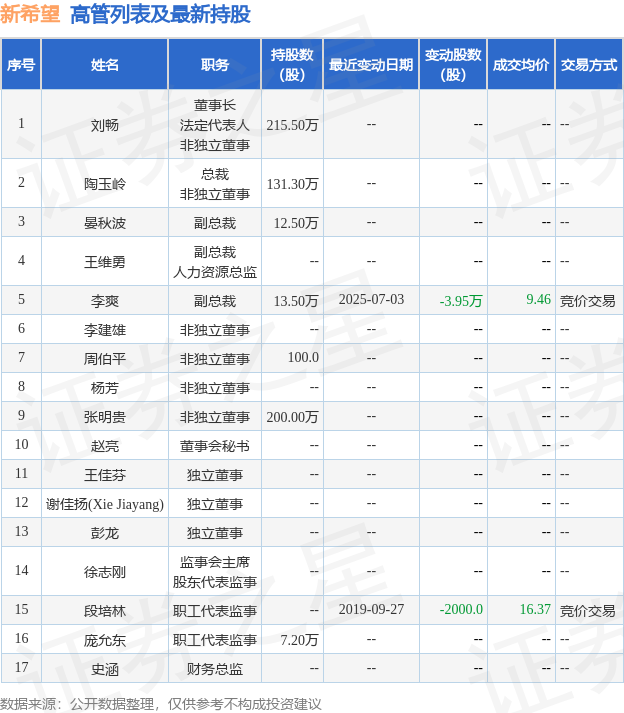This screenshot has width=624, height=713.
Task: Click the -2000.0 change value
Action: pos(461,609)
